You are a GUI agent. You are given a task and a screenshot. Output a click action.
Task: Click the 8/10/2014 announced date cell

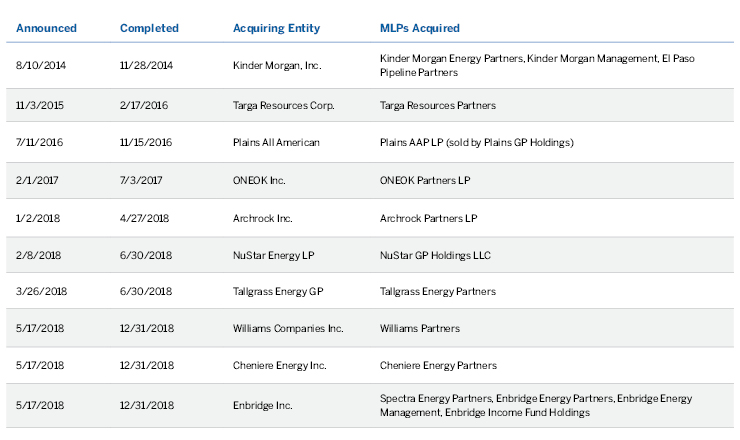pos(37,66)
